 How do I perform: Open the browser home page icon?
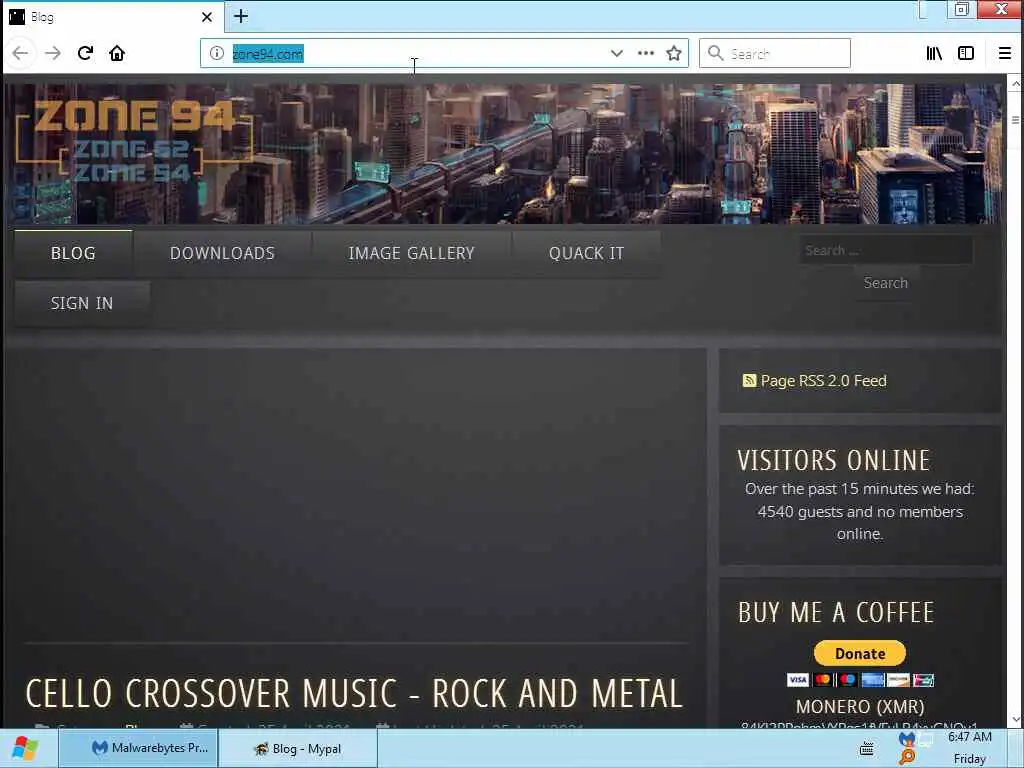[x=117, y=54]
